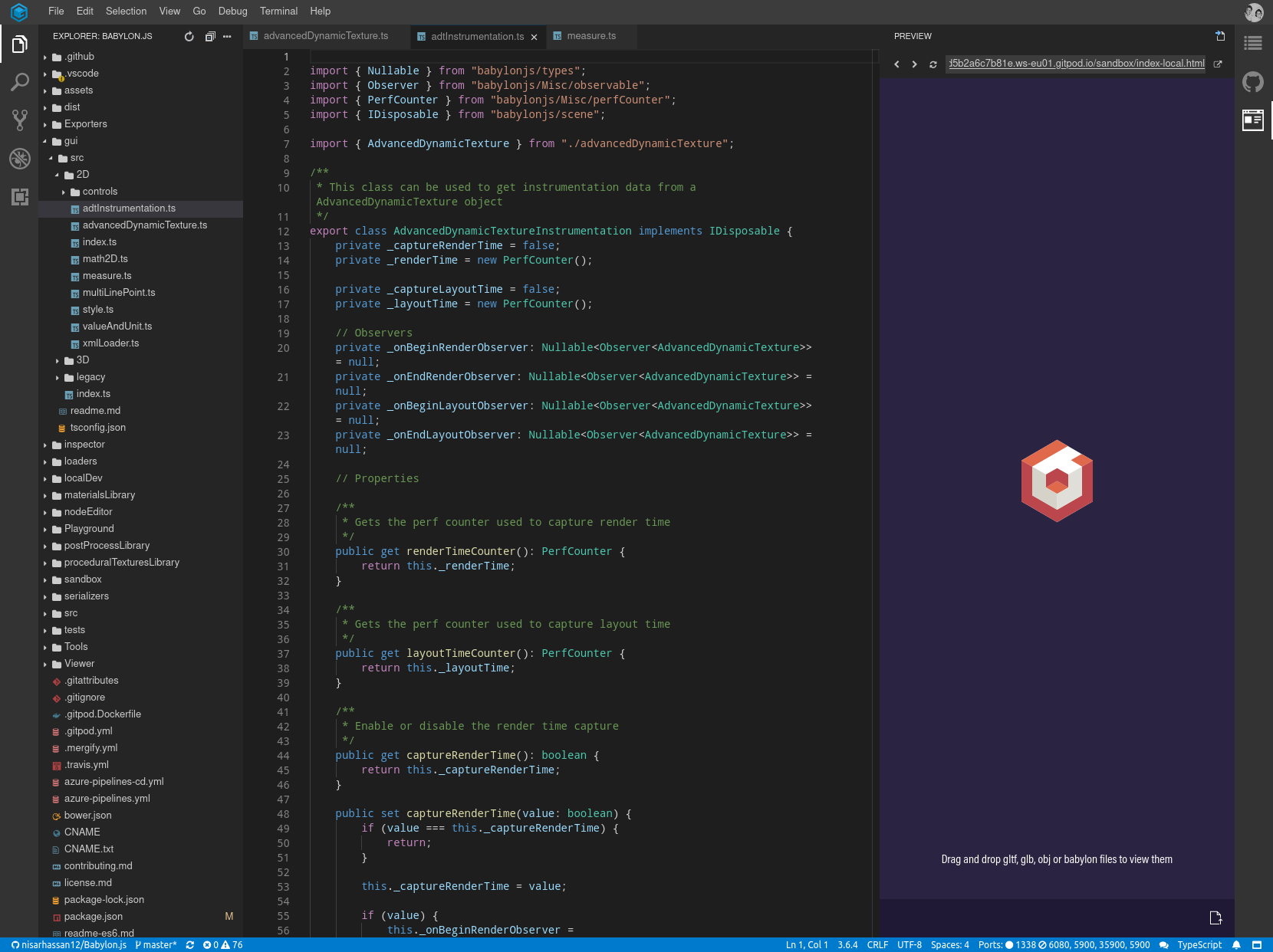1273x952 pixels.
Task: Open File menu
Action: pos(56,11)
